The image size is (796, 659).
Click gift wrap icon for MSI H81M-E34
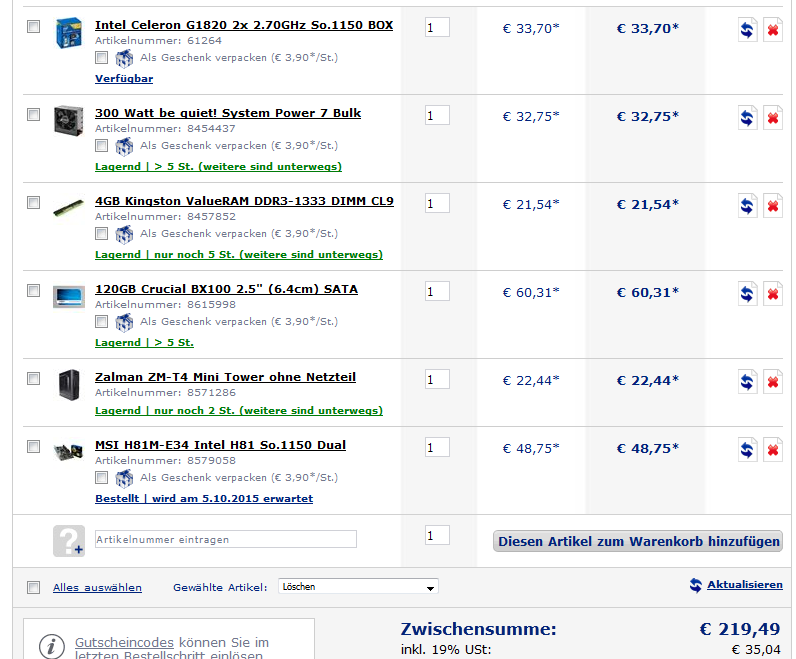point(124,478)
